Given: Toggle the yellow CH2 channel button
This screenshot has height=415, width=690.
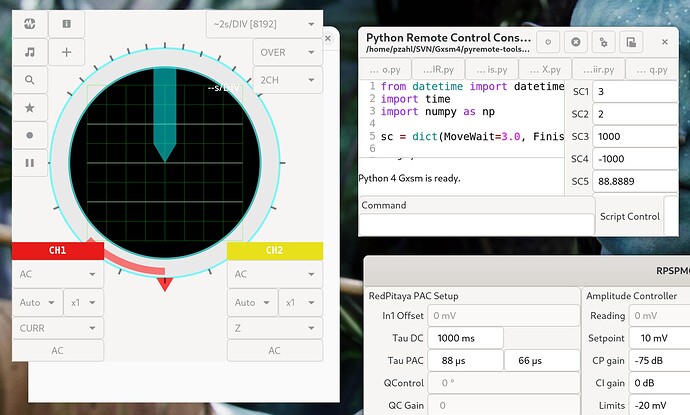Looking at the screenshot, I should 274,250.
